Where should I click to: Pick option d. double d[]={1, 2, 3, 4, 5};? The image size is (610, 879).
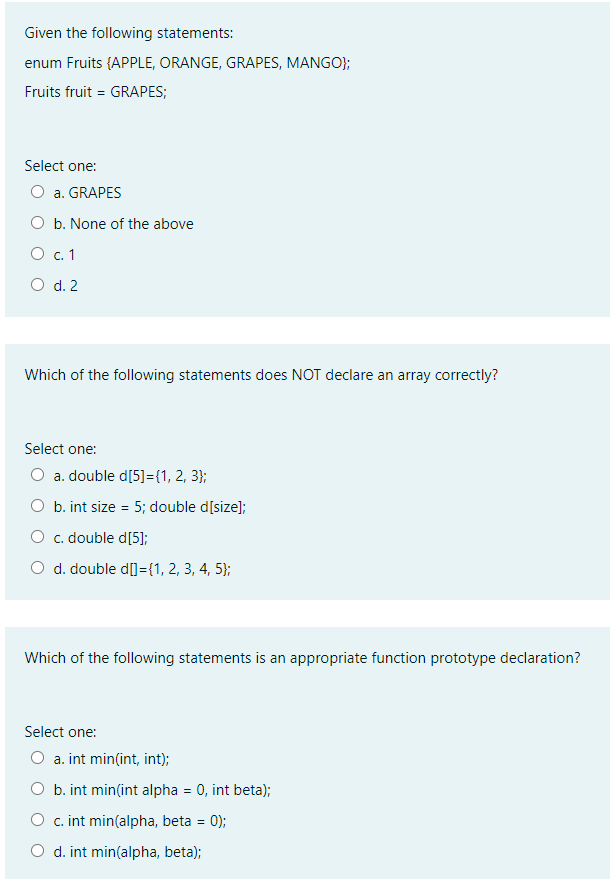pos(37,567)
